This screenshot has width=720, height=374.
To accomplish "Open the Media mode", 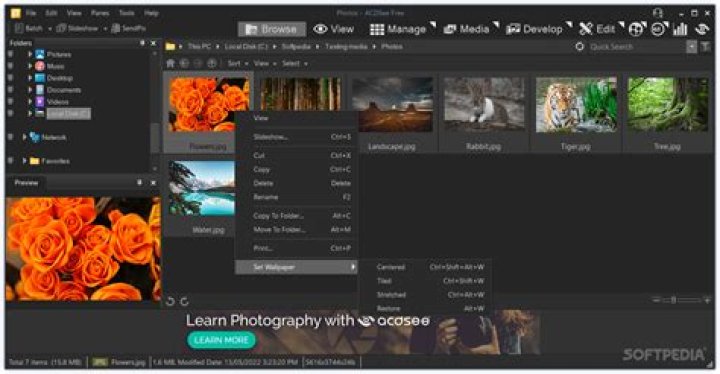I will [467, 29].
